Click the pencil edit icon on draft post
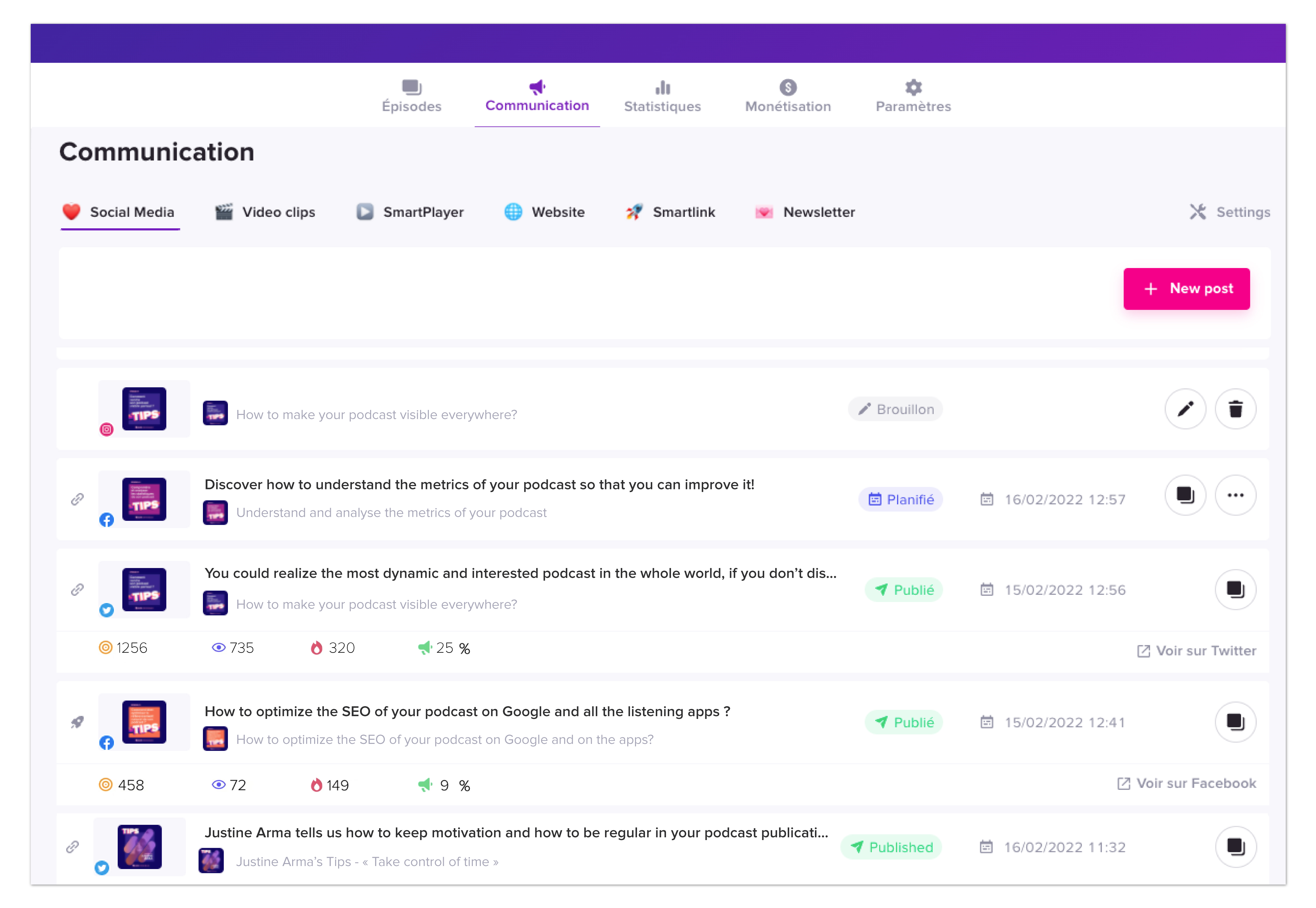Image resolution: width=1316 pixels, height=908 pixels. point(1185,409)
